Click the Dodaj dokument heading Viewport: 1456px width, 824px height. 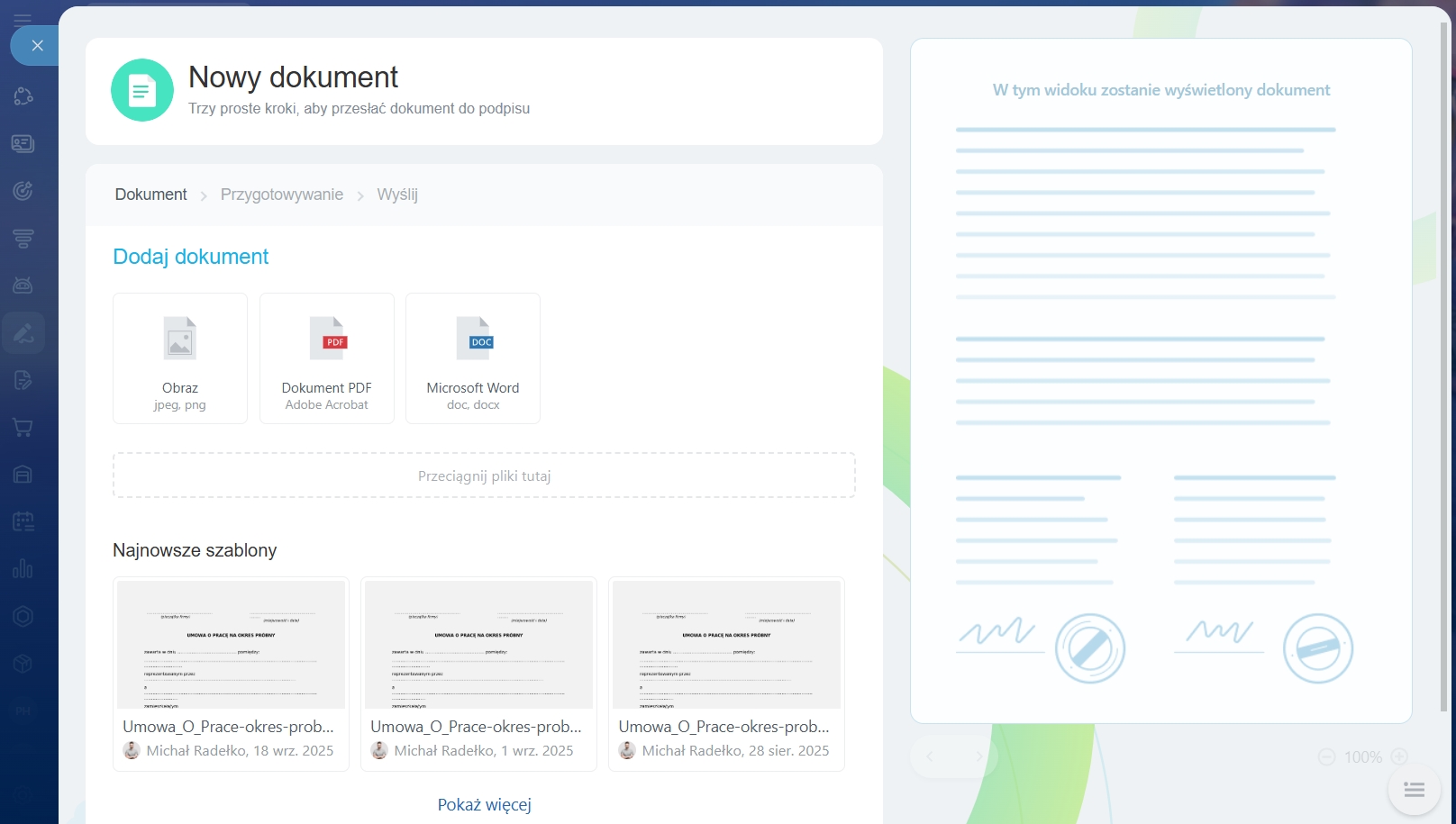pos(191,257)
